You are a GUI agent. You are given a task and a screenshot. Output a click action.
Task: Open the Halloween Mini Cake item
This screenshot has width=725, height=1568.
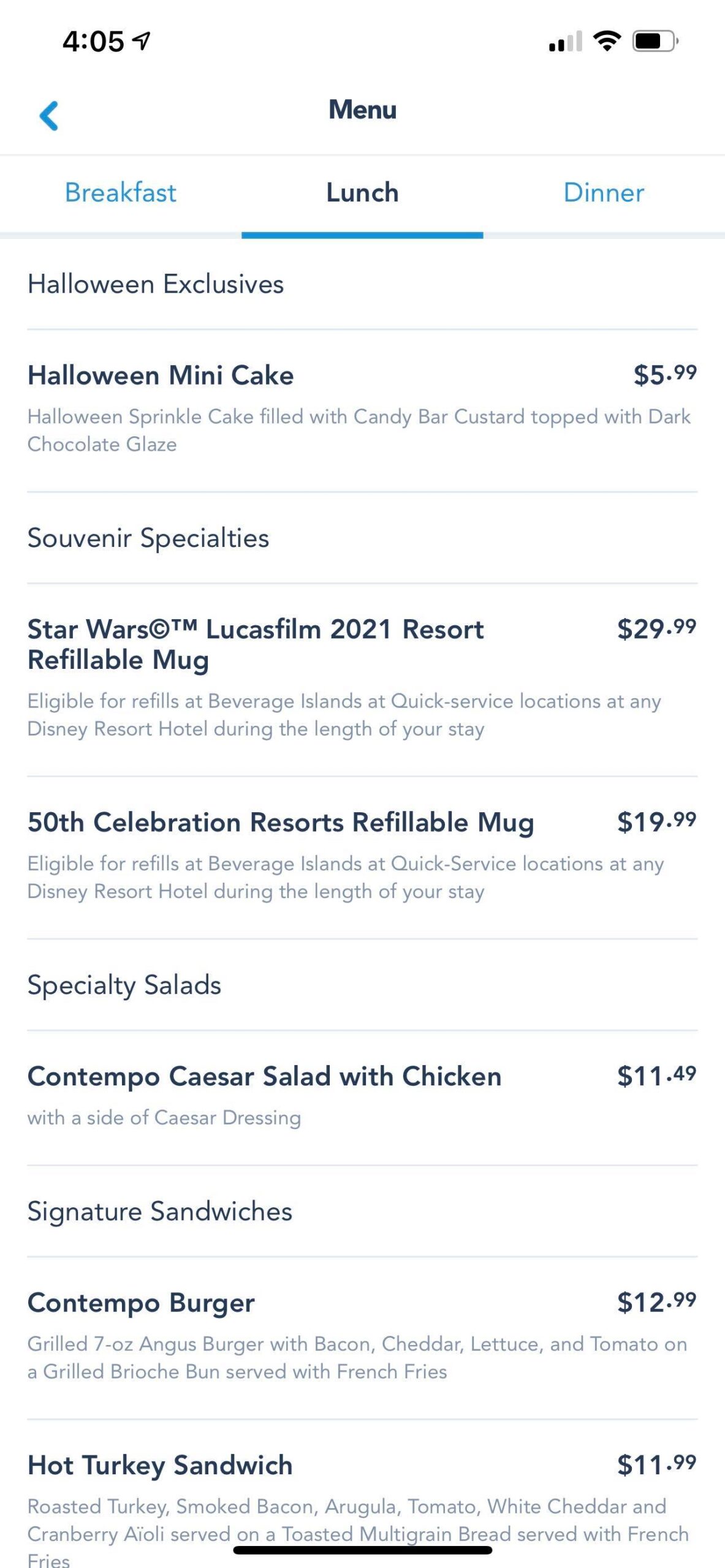pos(161,375)
